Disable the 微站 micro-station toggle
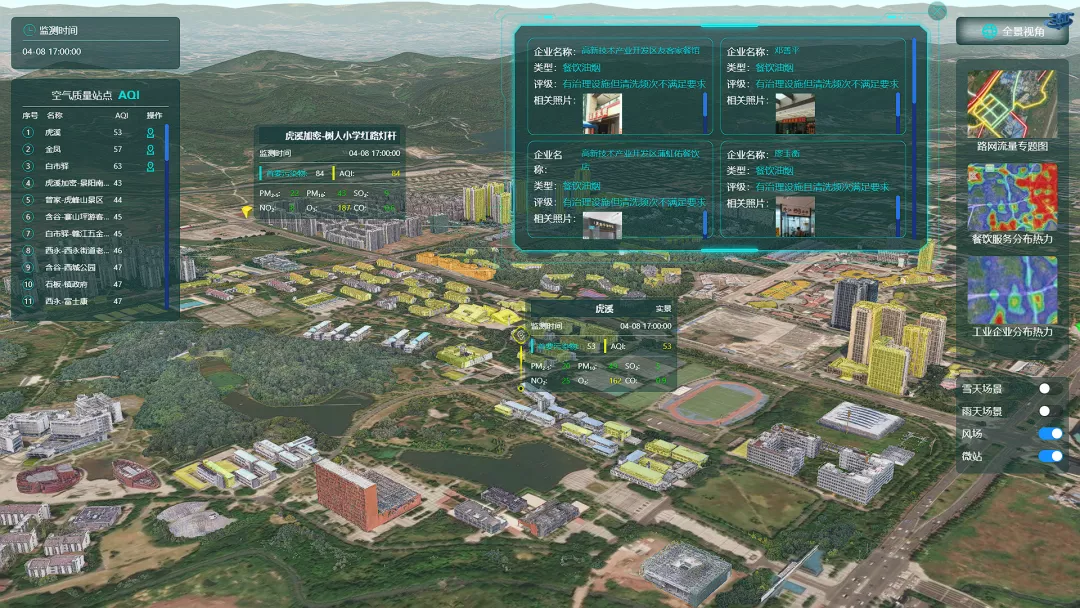1080x608 pixels. (1050, 456)
